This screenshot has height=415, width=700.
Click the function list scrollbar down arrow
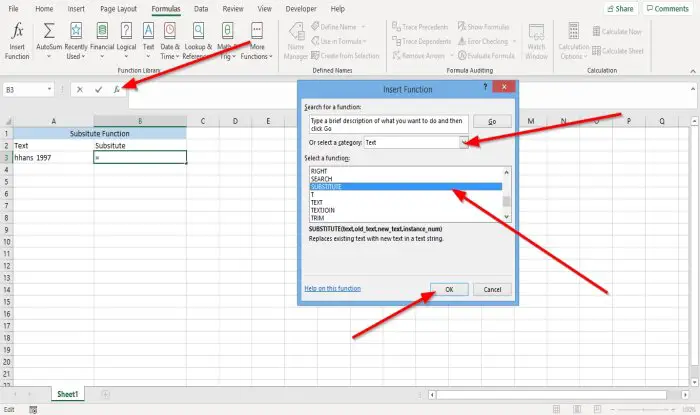506,216
